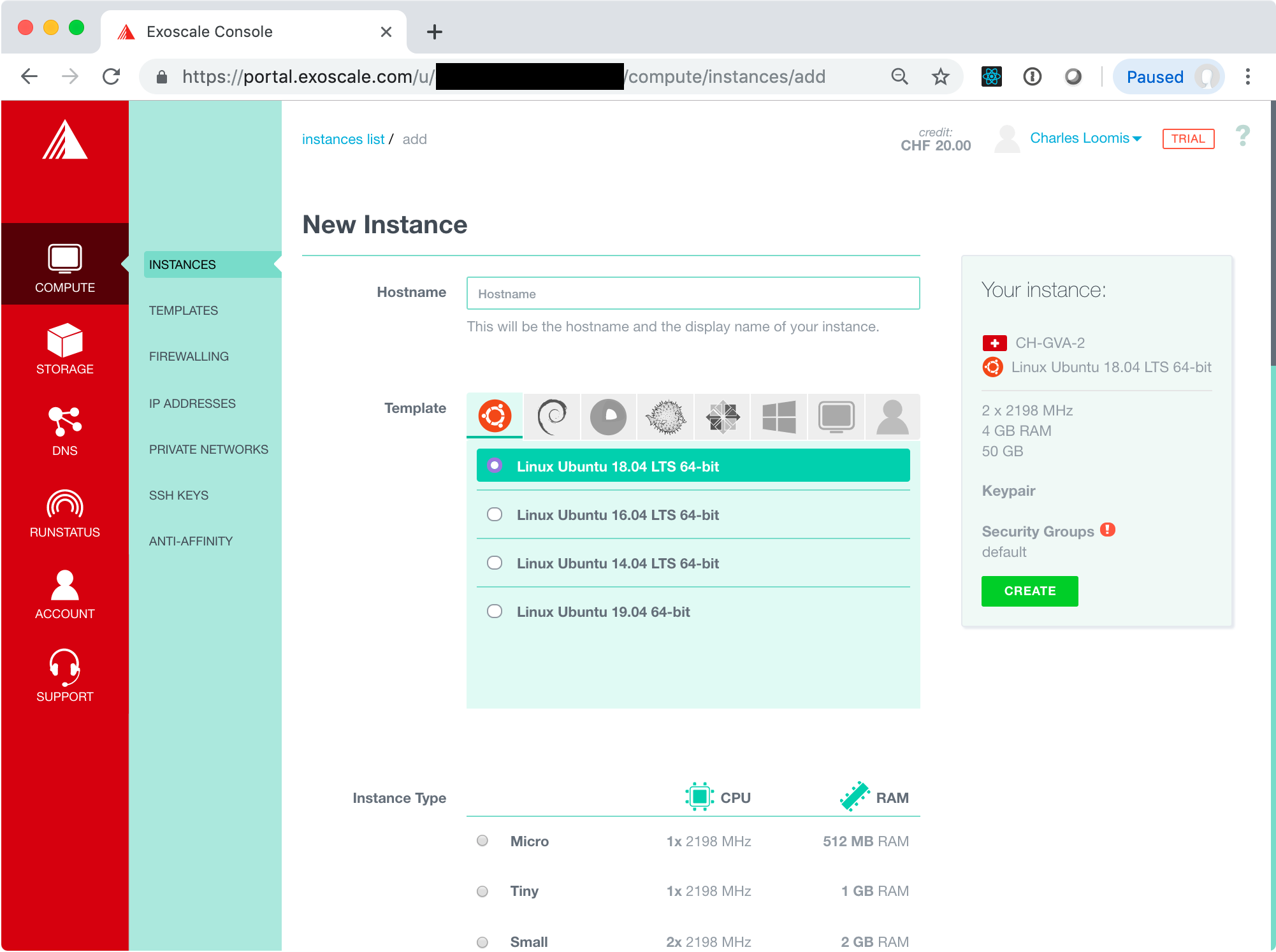Open the Templates menu item

184,310
